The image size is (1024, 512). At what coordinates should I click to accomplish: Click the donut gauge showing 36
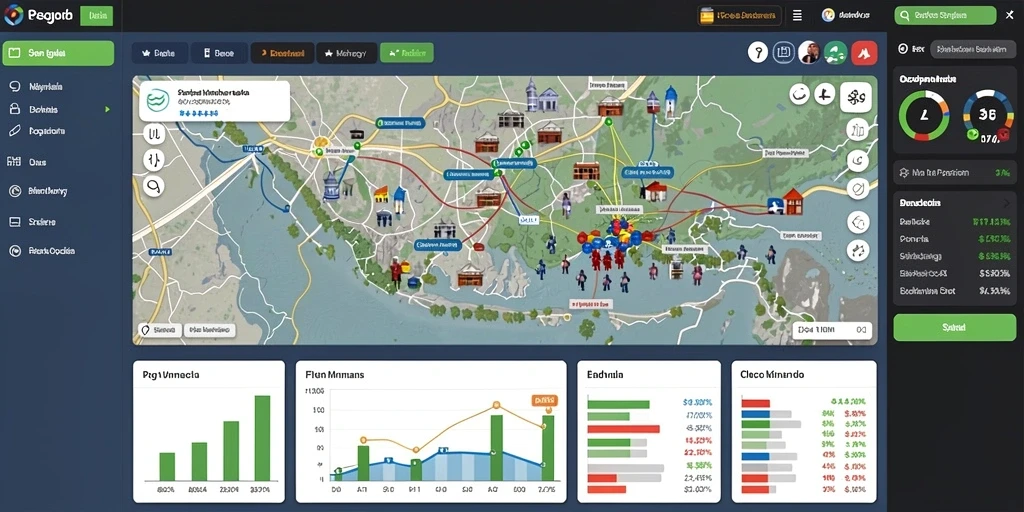pos(987,115)
